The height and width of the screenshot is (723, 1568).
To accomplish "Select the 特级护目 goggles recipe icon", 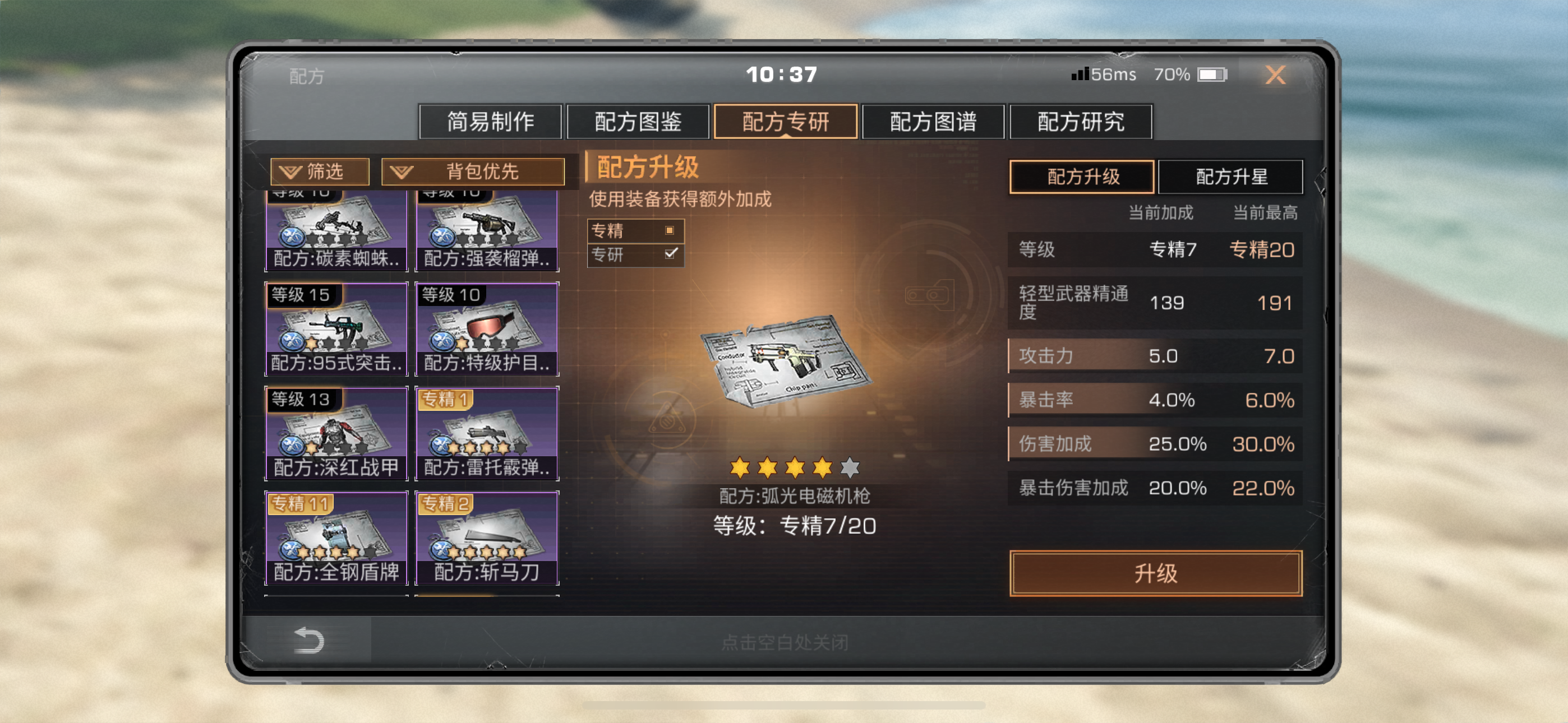I will [487, 329].
